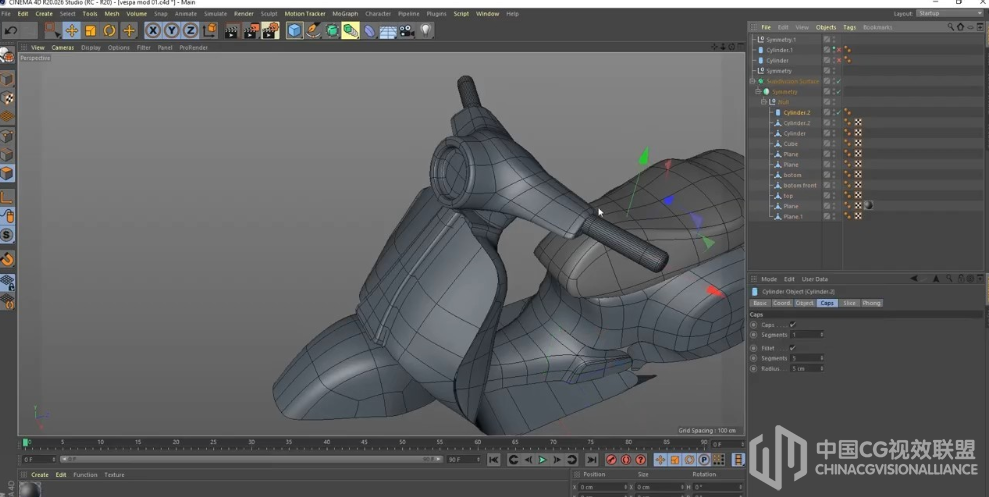Switch to the Coord tab
Screen dimensions: 989x497
[781, 303]
